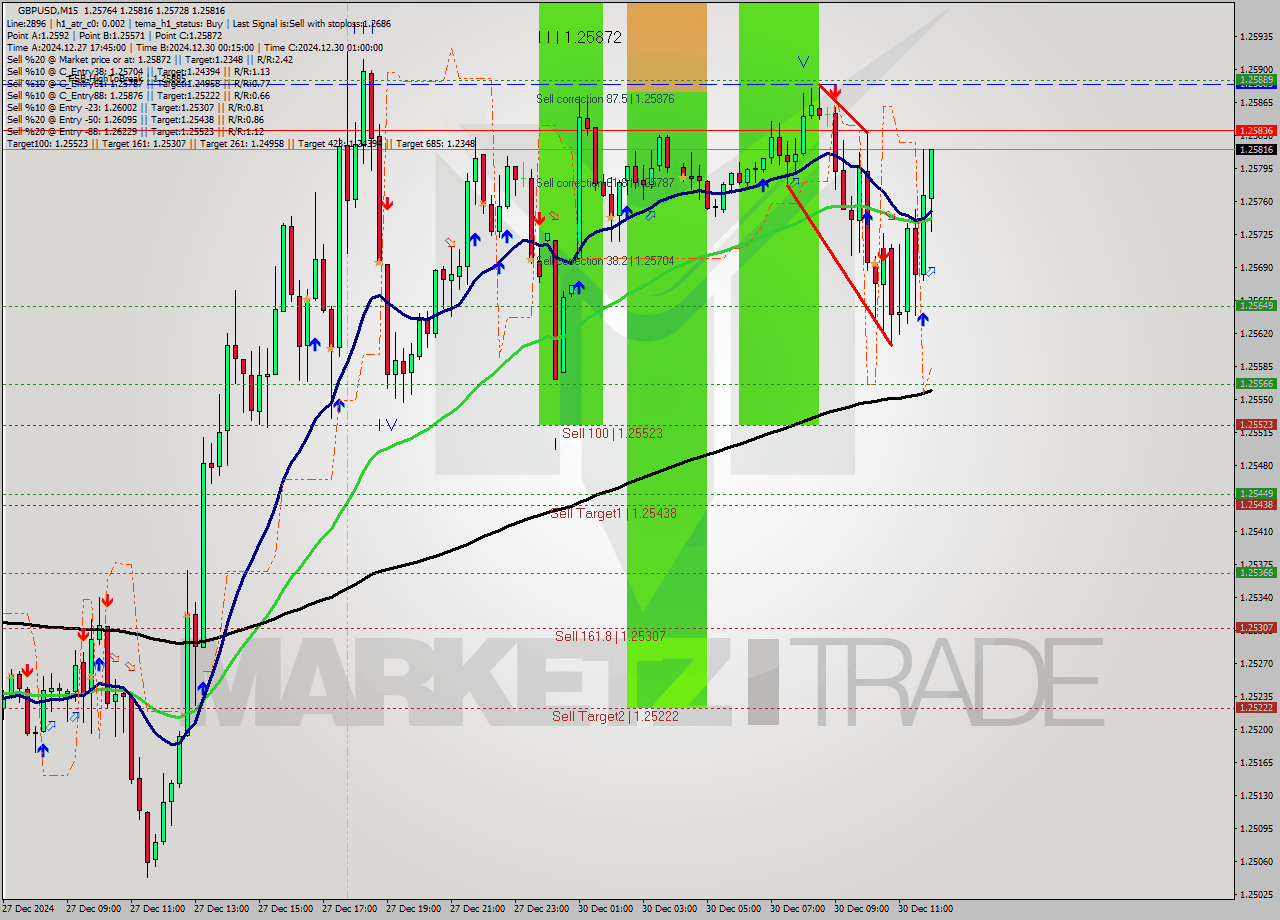Screen dimensions: 1280x920
Task: Click the 1.25270 price axis tick
Action: (x=1256, y=663)
